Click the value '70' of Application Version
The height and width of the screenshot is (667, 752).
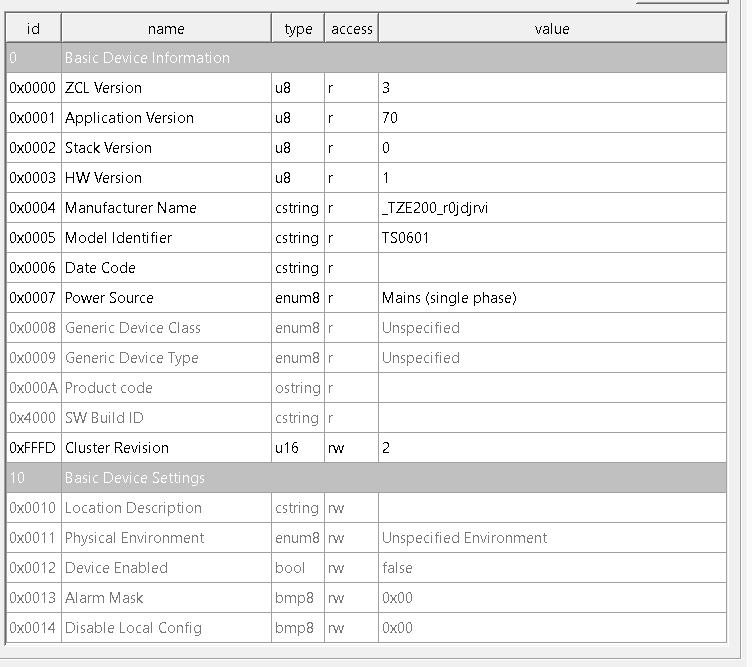(390, 118)
